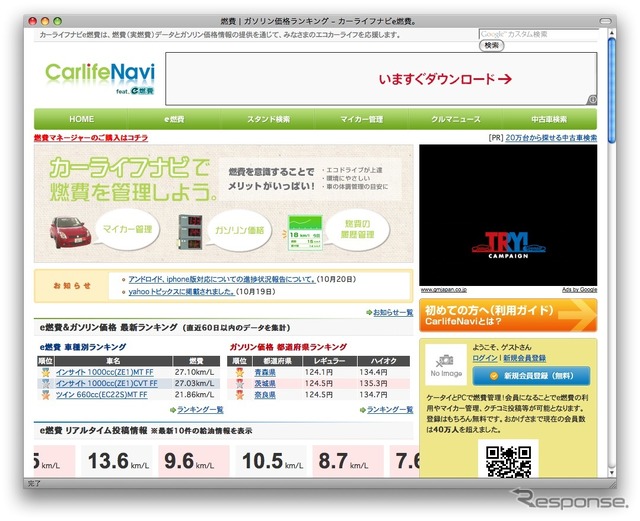640x521 pixels.
Task: Open the Android/iPhone progress report notice
Action: point(222,279)
